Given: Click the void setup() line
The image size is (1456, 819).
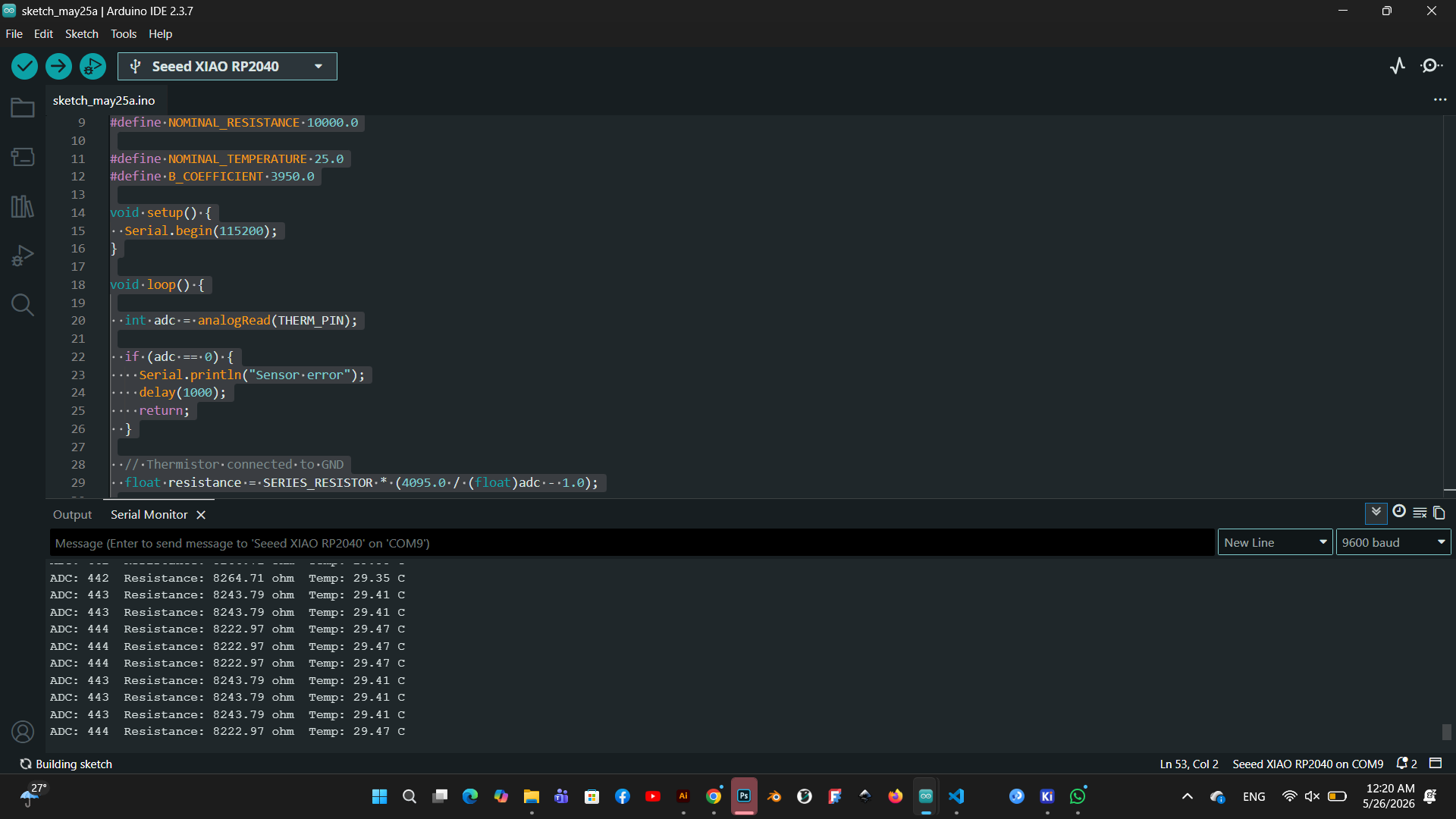Looking at the screenshot, I should pos(161,213).
